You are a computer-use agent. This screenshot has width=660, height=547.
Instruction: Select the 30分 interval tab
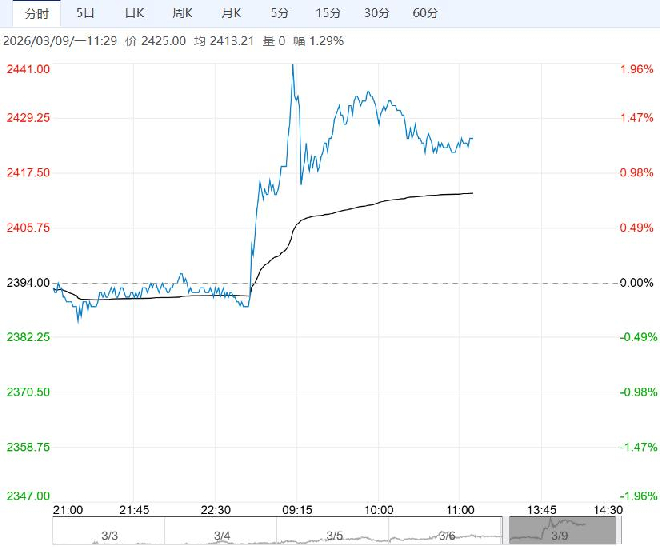(376, 13)
